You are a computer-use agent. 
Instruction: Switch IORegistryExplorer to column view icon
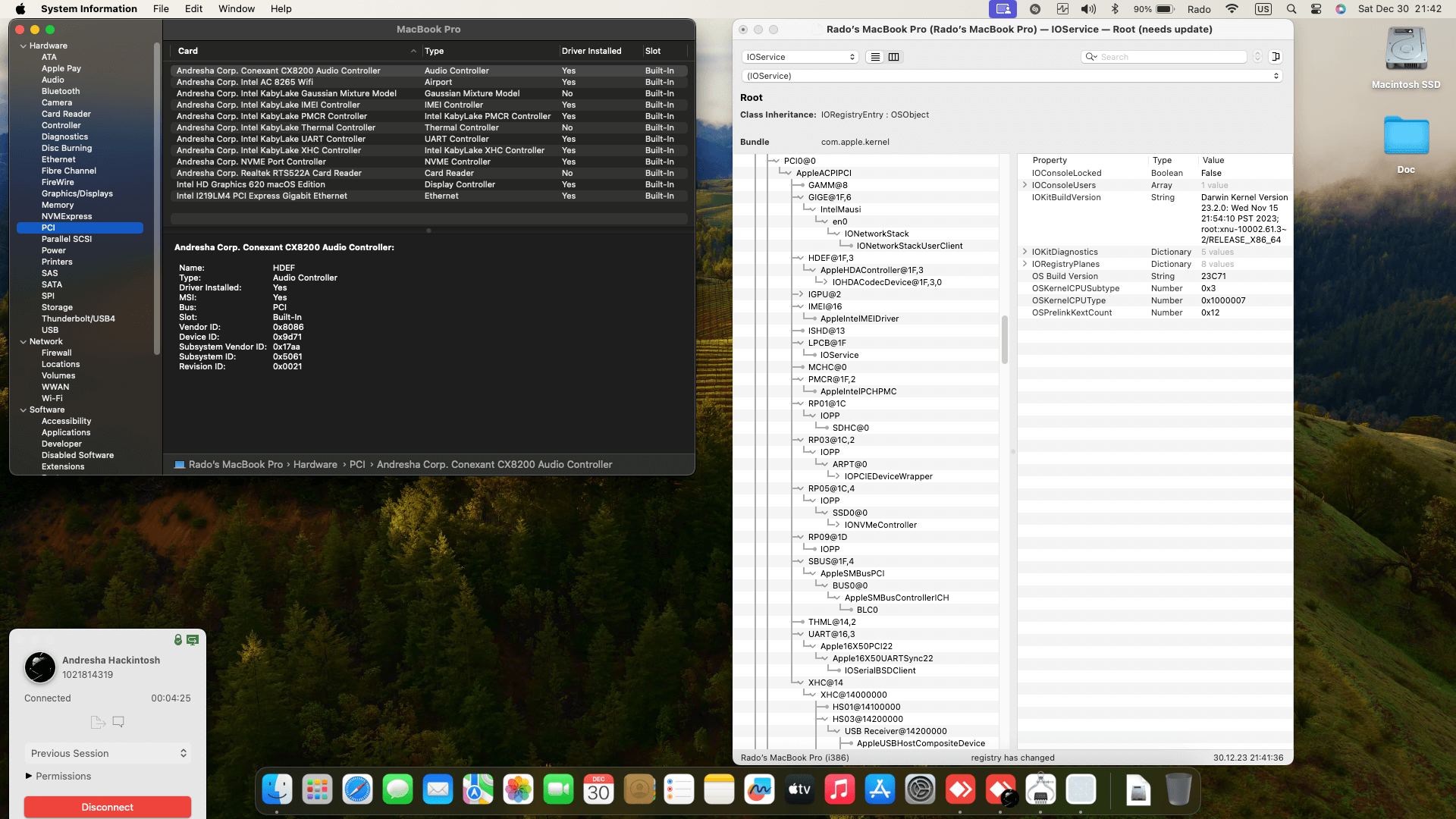pos(894,57)
